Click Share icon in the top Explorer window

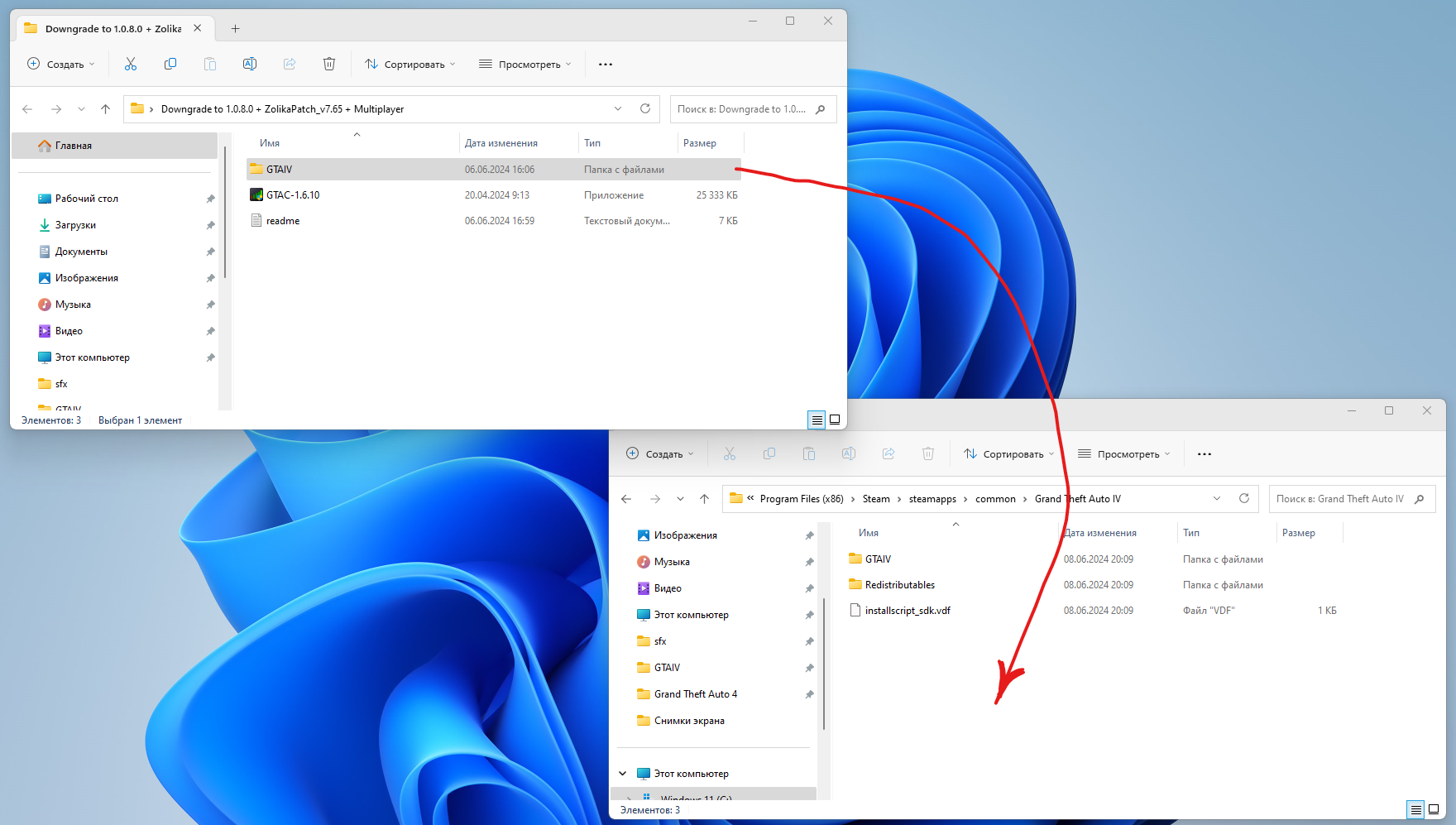(290, 64)
